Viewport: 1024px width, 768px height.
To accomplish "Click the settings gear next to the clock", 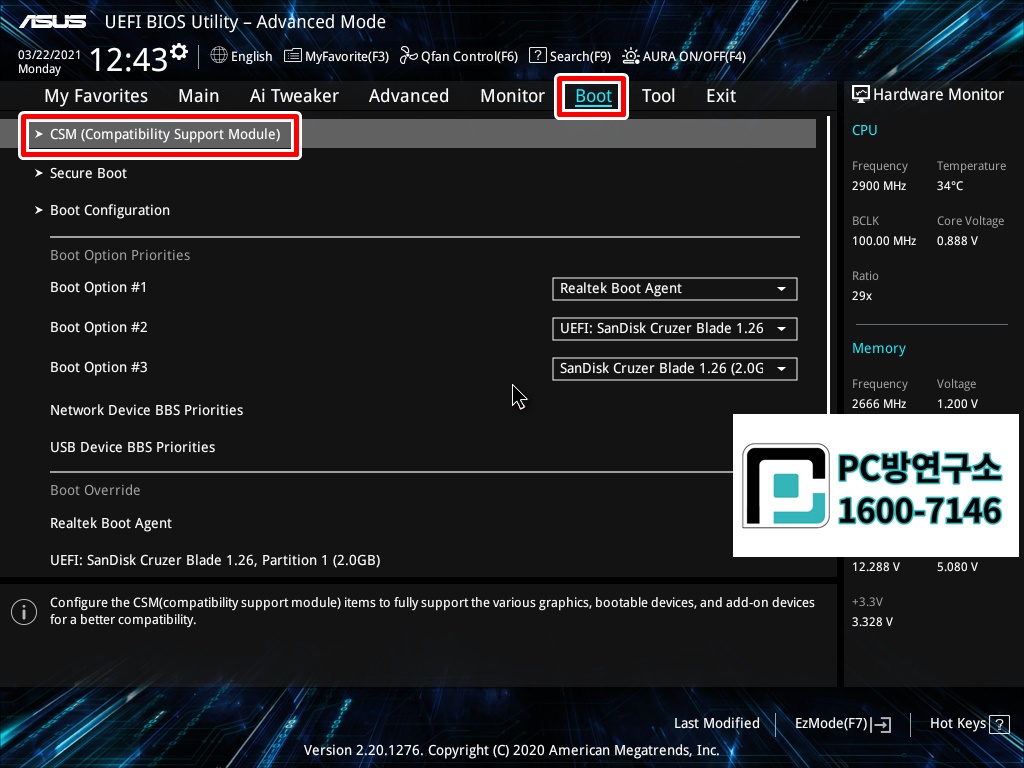I will 179,52.
